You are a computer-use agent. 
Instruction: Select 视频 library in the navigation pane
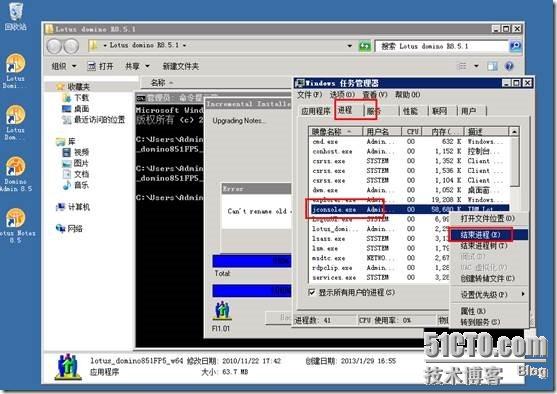tap(76, 152)
